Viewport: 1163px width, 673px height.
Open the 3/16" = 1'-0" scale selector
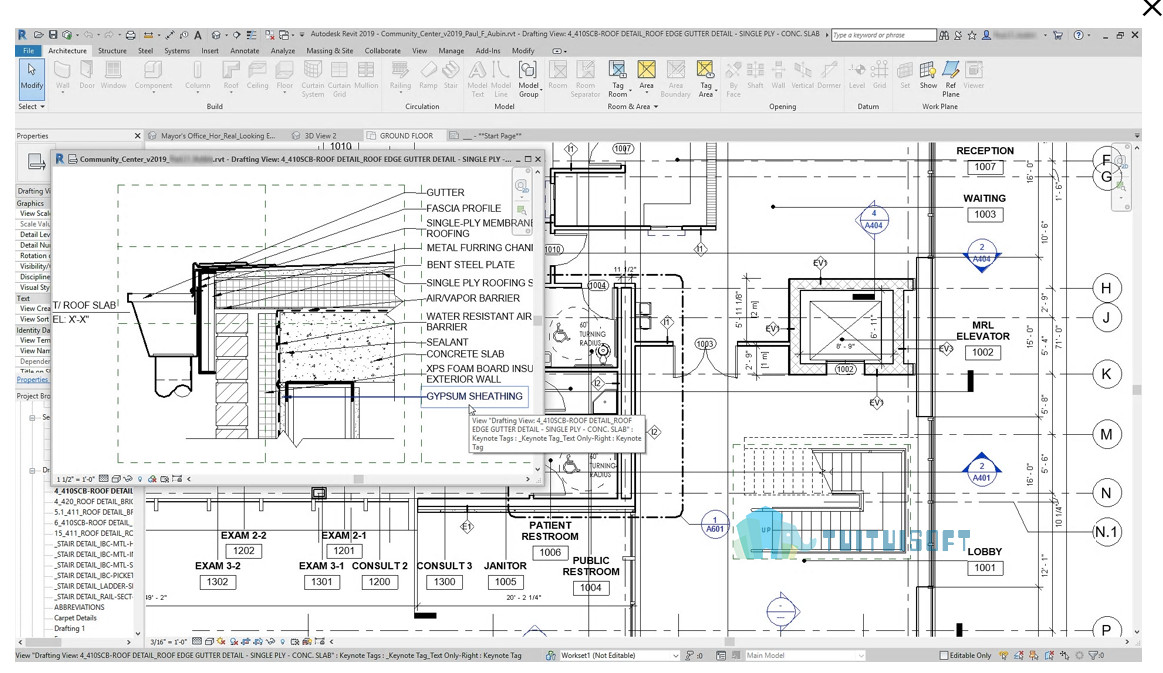(168, 641)
